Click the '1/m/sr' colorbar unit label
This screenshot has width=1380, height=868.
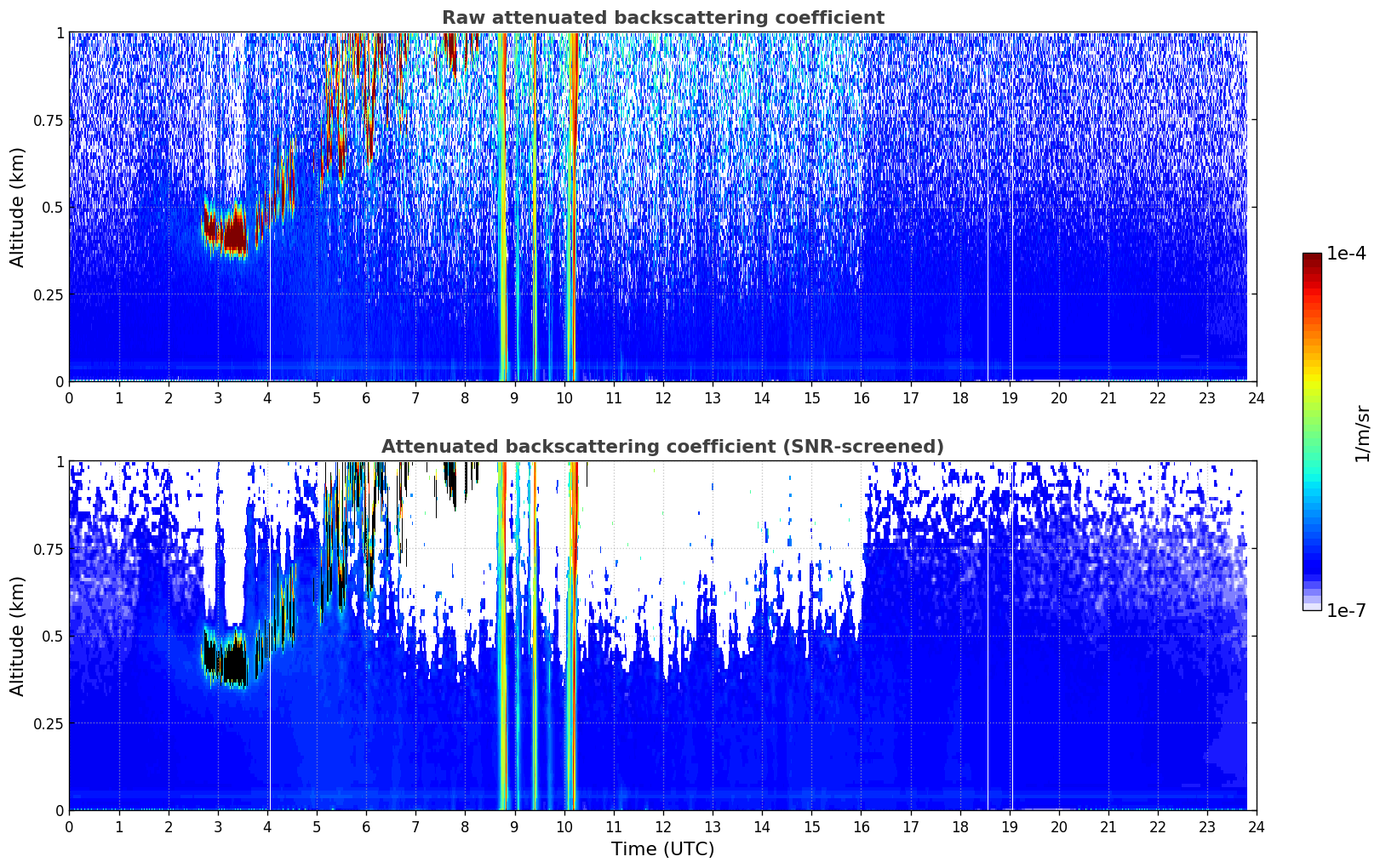[1362, 432]
